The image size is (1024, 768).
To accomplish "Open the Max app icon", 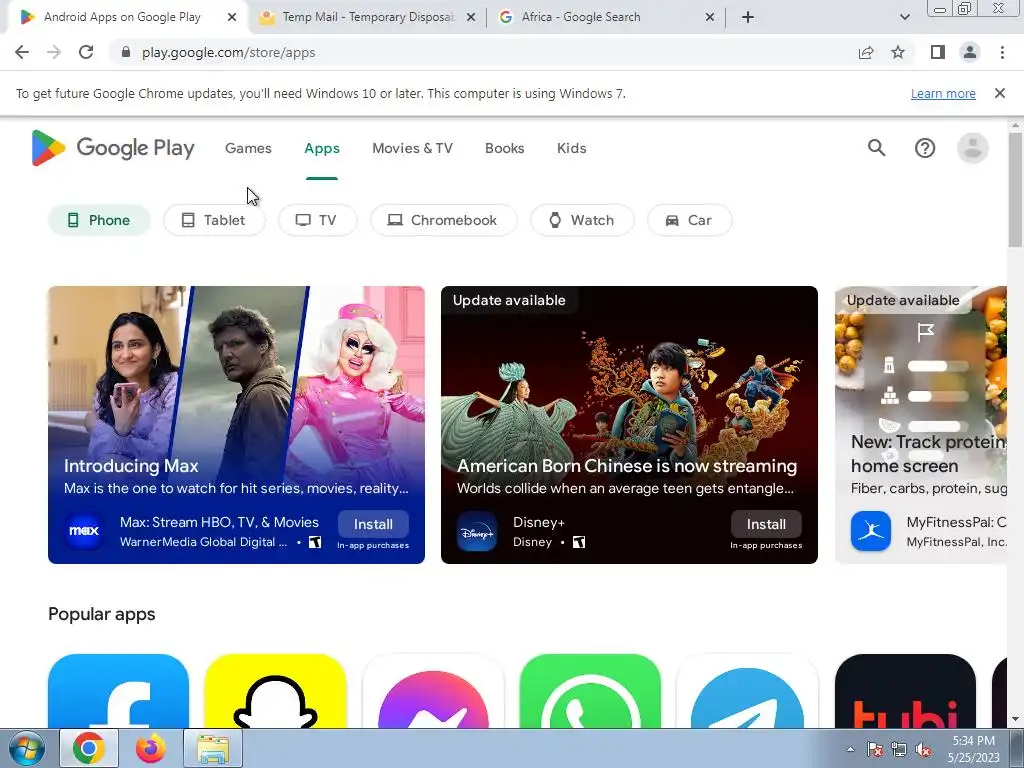I will coord(84,531).
